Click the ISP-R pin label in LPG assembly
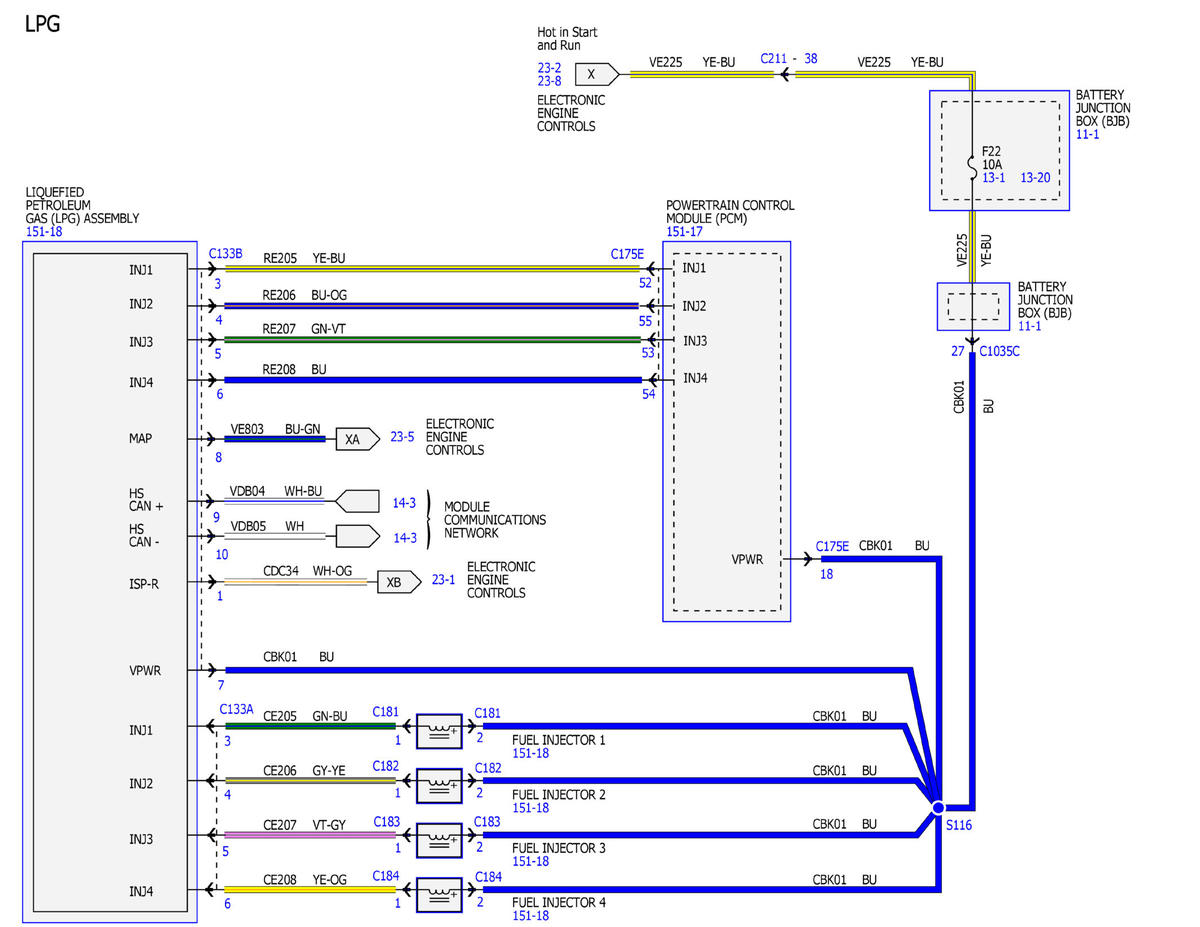 click(144, 583)
